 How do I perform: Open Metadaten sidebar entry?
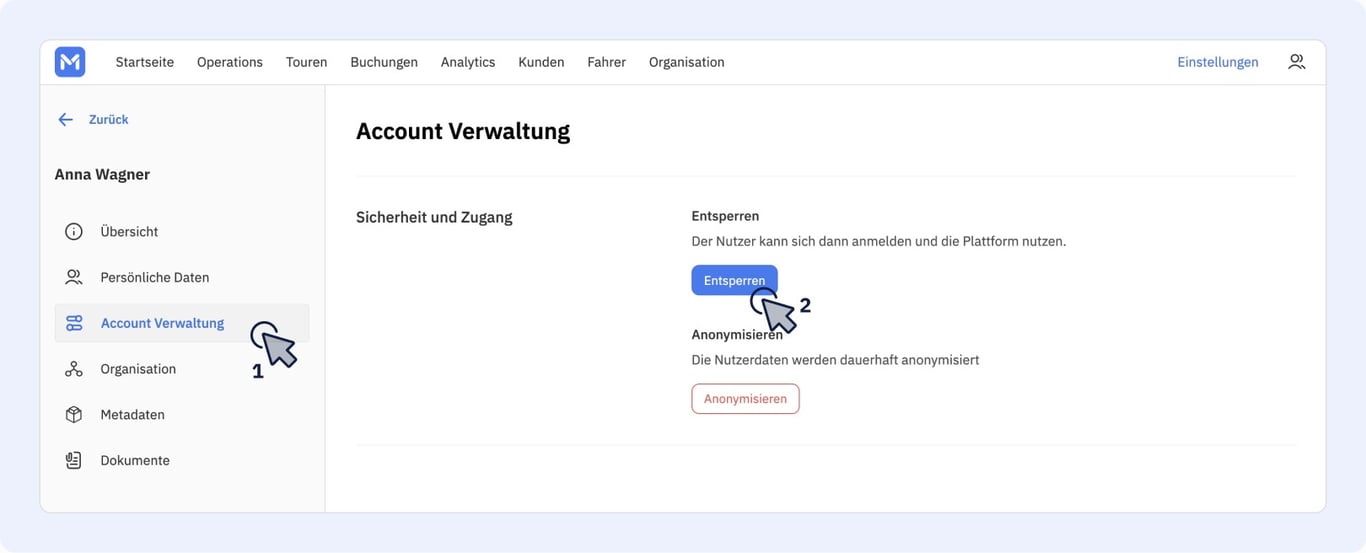182,414
